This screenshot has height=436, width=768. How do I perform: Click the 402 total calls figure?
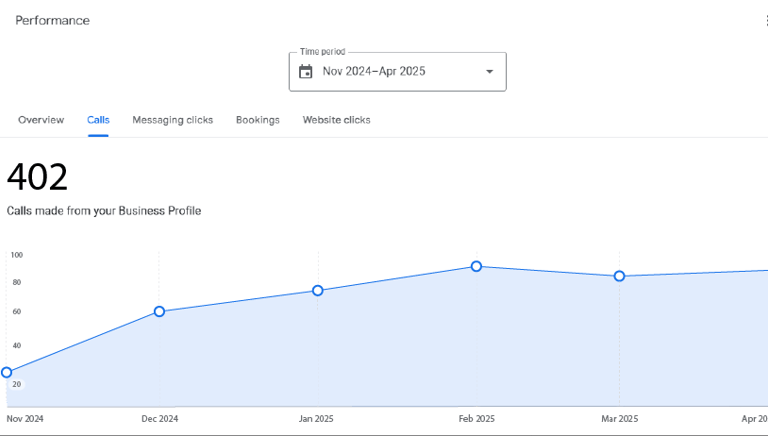(x=38, y=178)
